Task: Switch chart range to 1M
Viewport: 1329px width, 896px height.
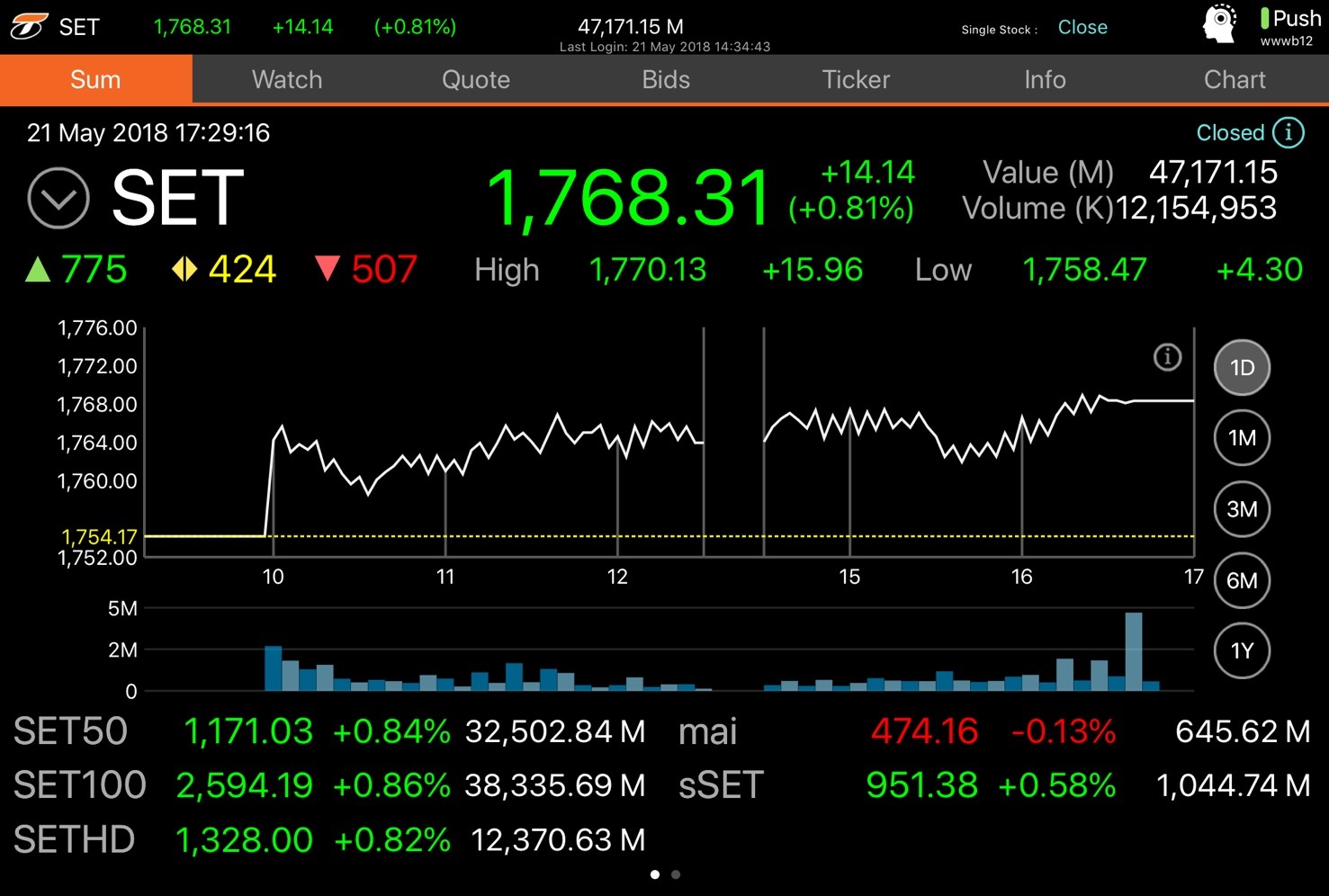Action: point(1242,438)
